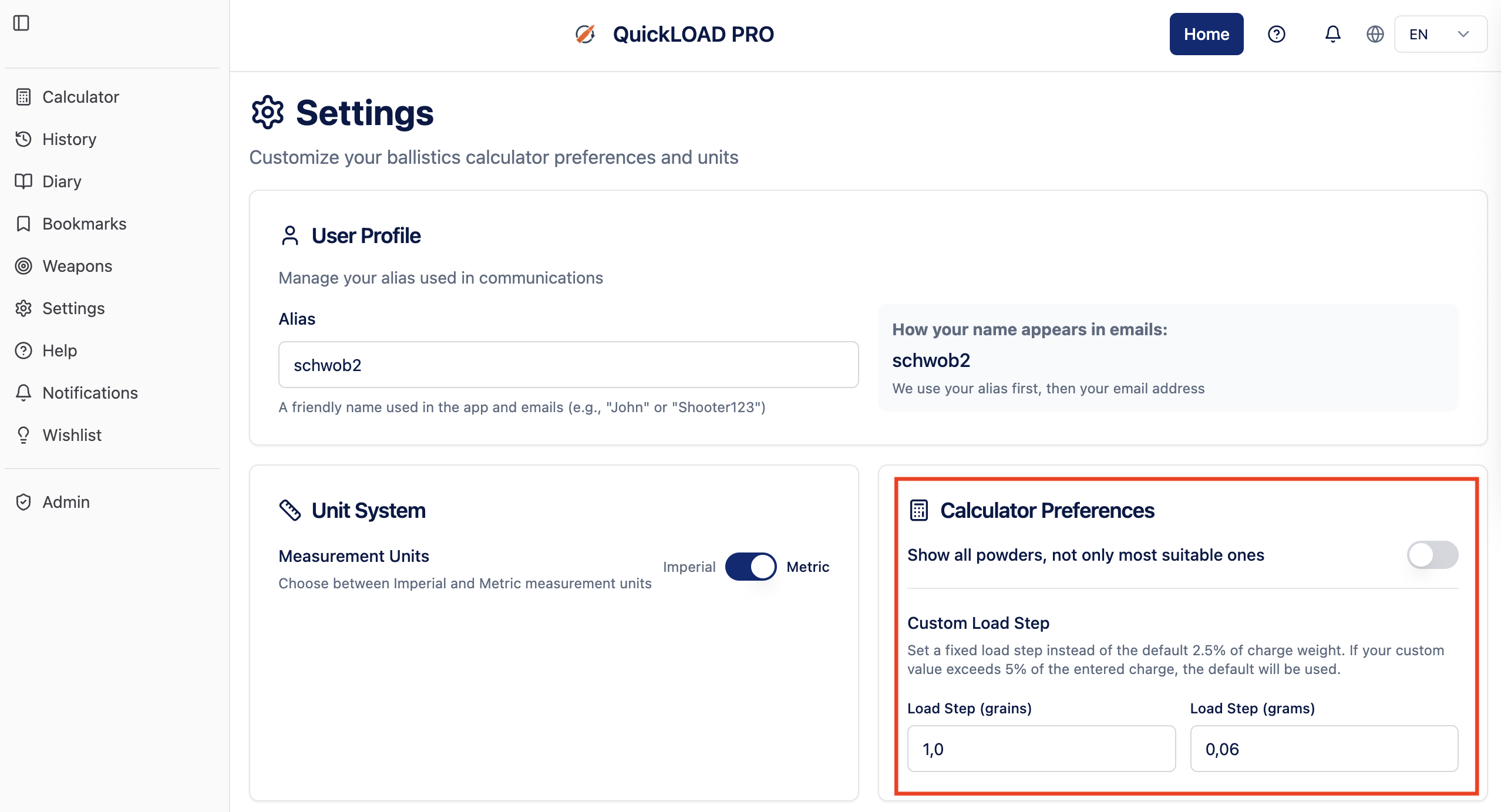Open the Diary sidebar item
Viewport: 1501px width, 812px height.
pos(62,181)
